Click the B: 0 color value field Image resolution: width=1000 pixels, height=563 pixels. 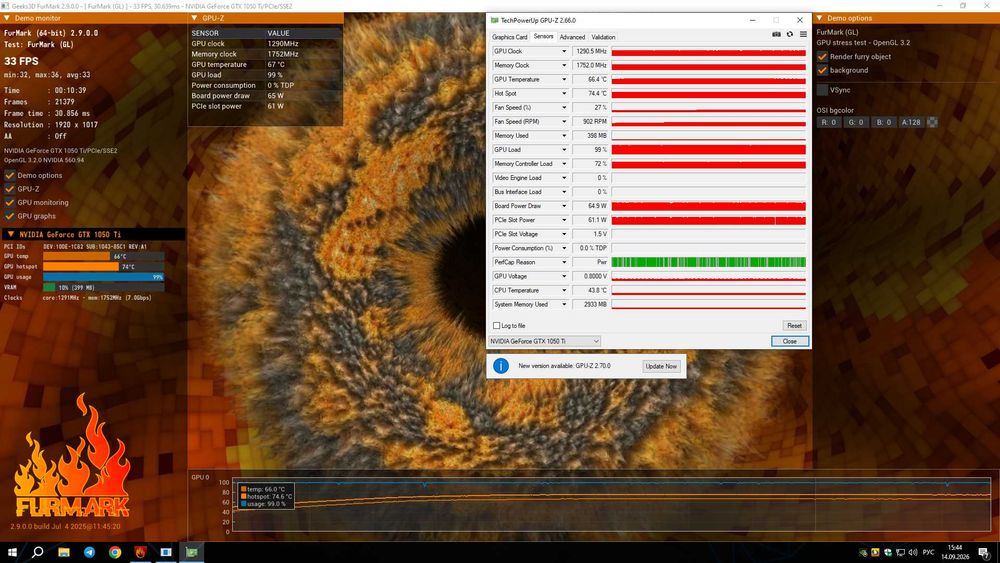pyautogui.click(x=883, y=122)
